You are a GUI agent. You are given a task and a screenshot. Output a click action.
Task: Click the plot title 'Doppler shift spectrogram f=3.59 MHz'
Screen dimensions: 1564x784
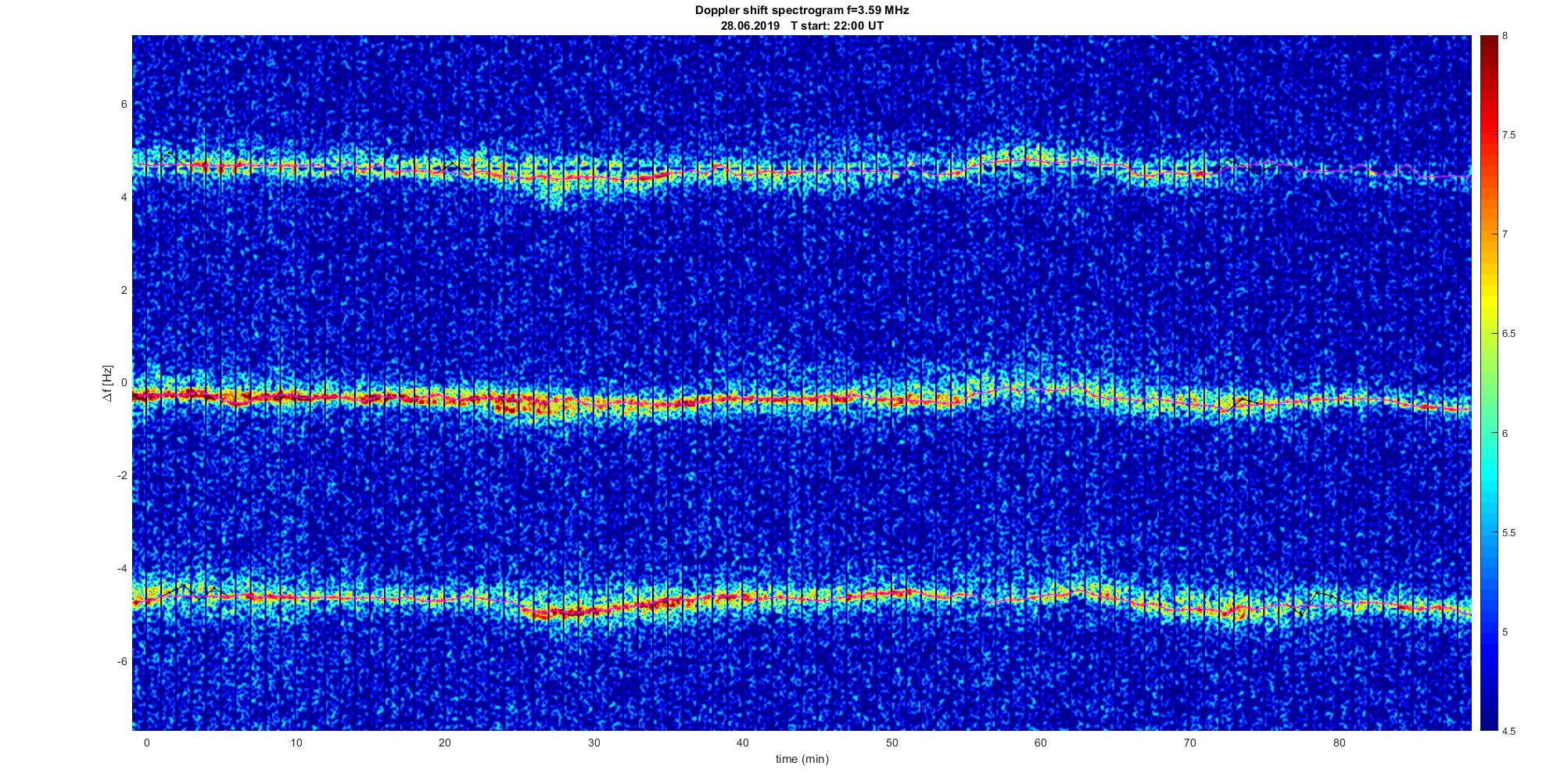(x=802, y=11)
